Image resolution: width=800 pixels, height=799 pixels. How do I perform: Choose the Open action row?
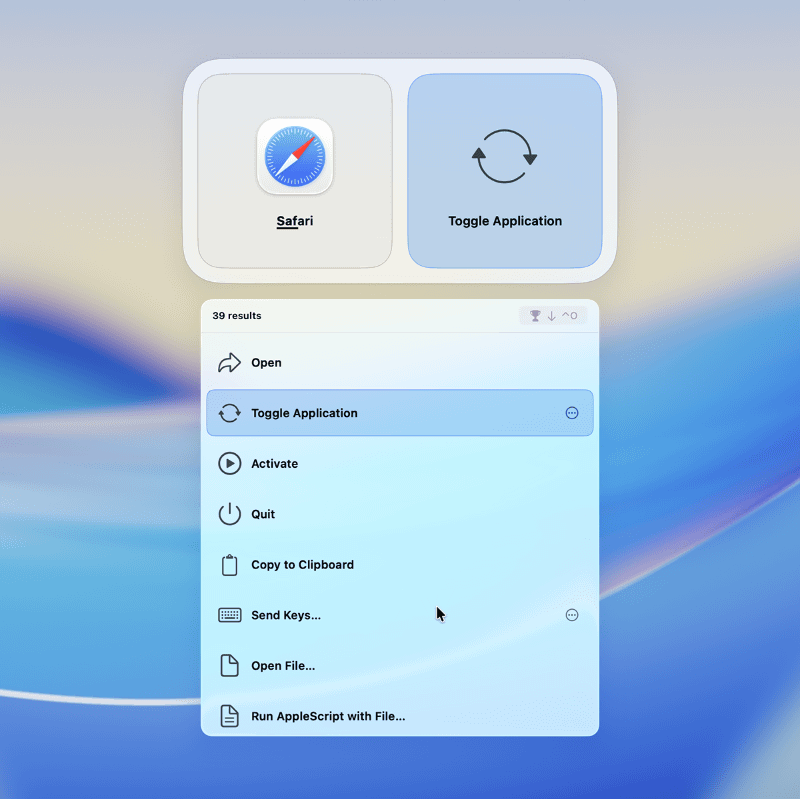click(400, 363)
